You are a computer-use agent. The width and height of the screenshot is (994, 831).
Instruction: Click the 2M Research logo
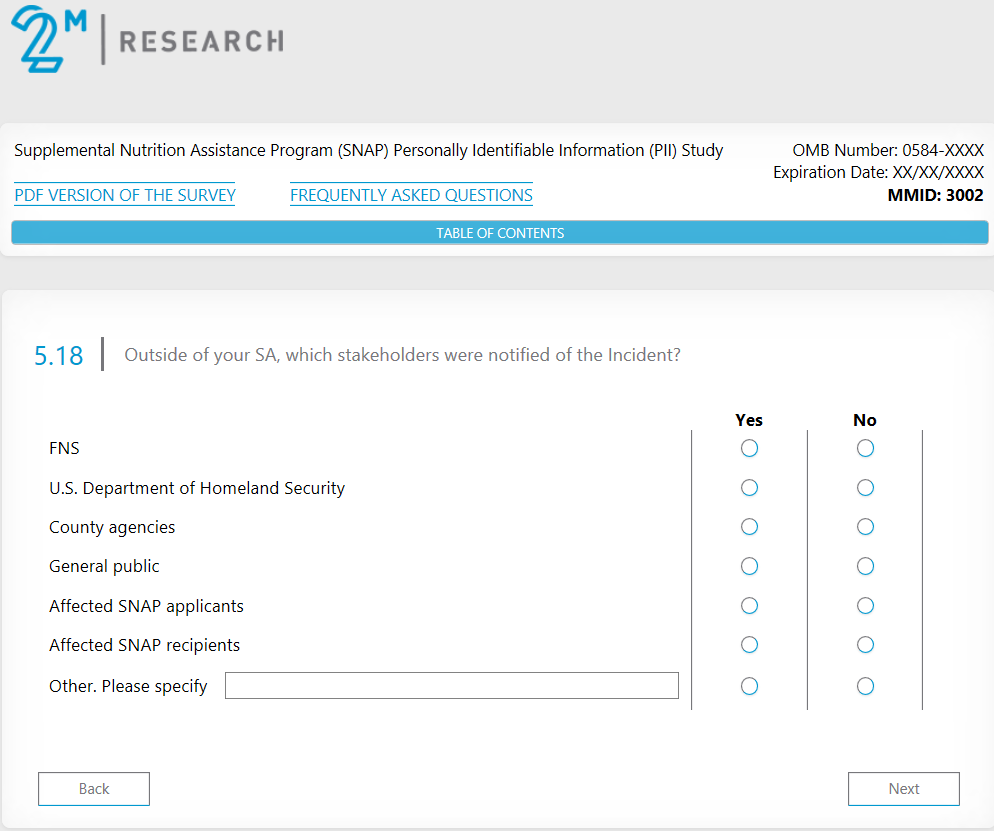pos(147,40)
